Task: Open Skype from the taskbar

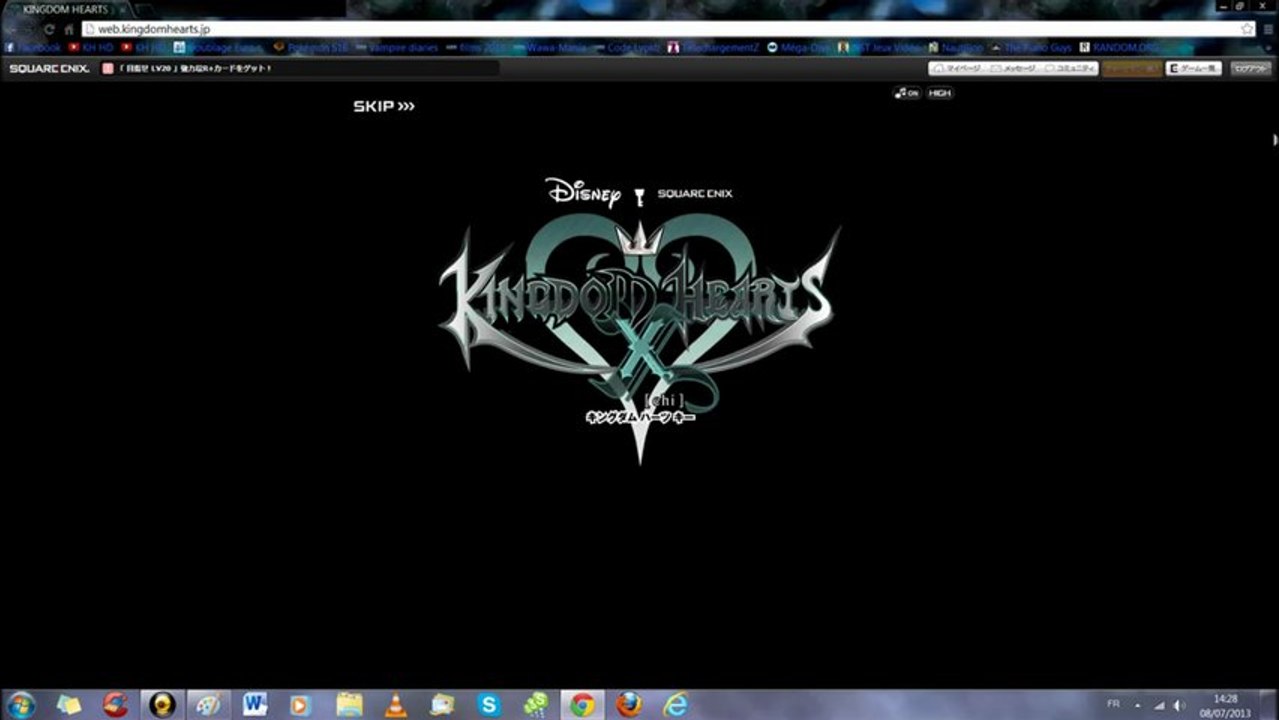Action: (x=489, y=704)
